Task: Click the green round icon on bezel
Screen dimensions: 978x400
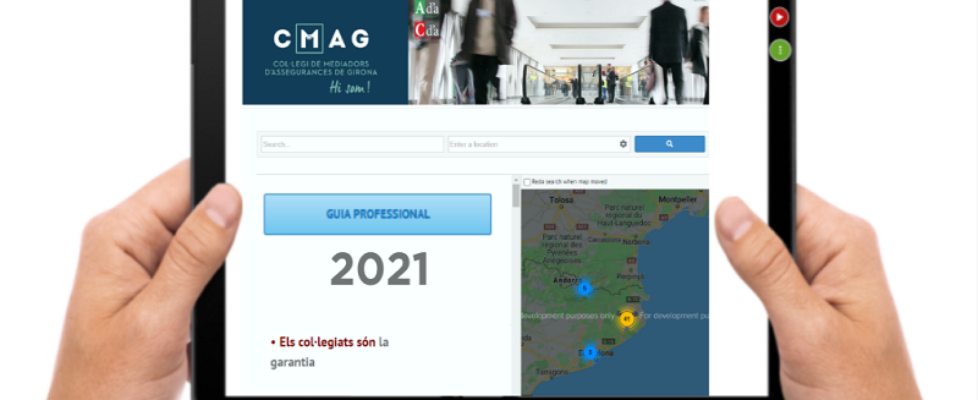Action: pos(780,50)
